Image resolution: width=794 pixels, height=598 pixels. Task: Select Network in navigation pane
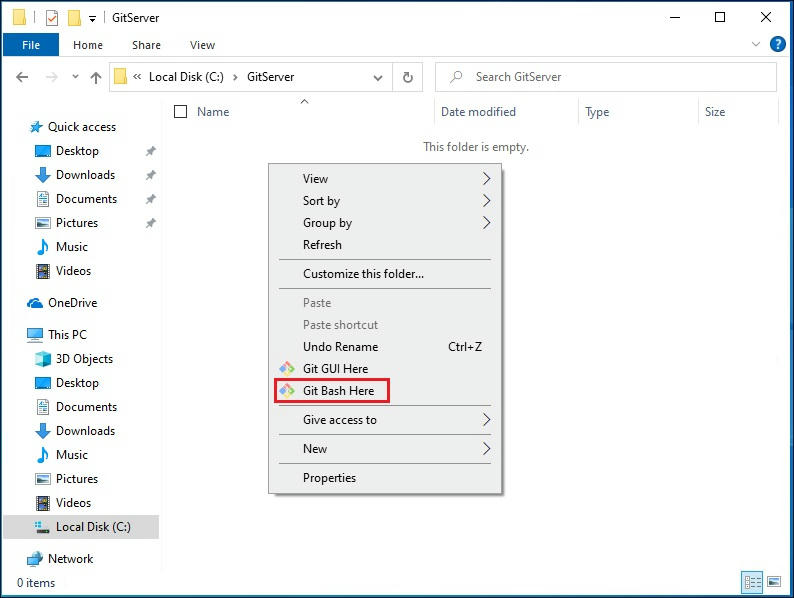(70, 559)
